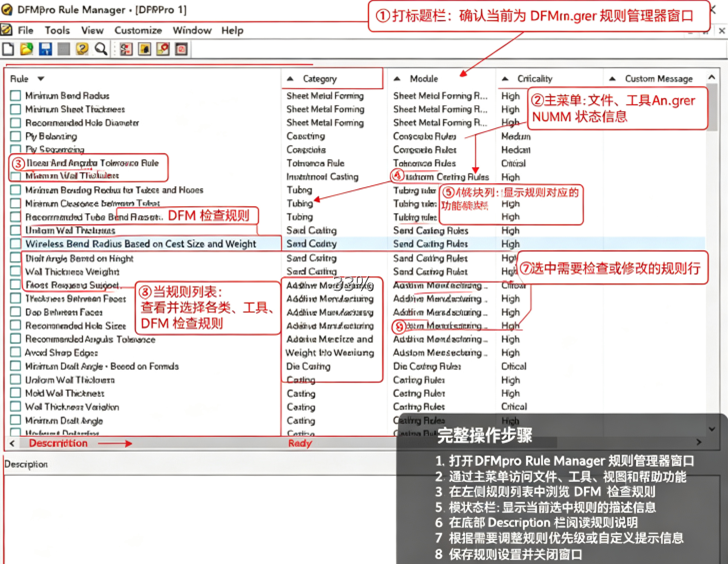Open the View menu
Viewport: 728px width, 564px height.
(92, 30)
